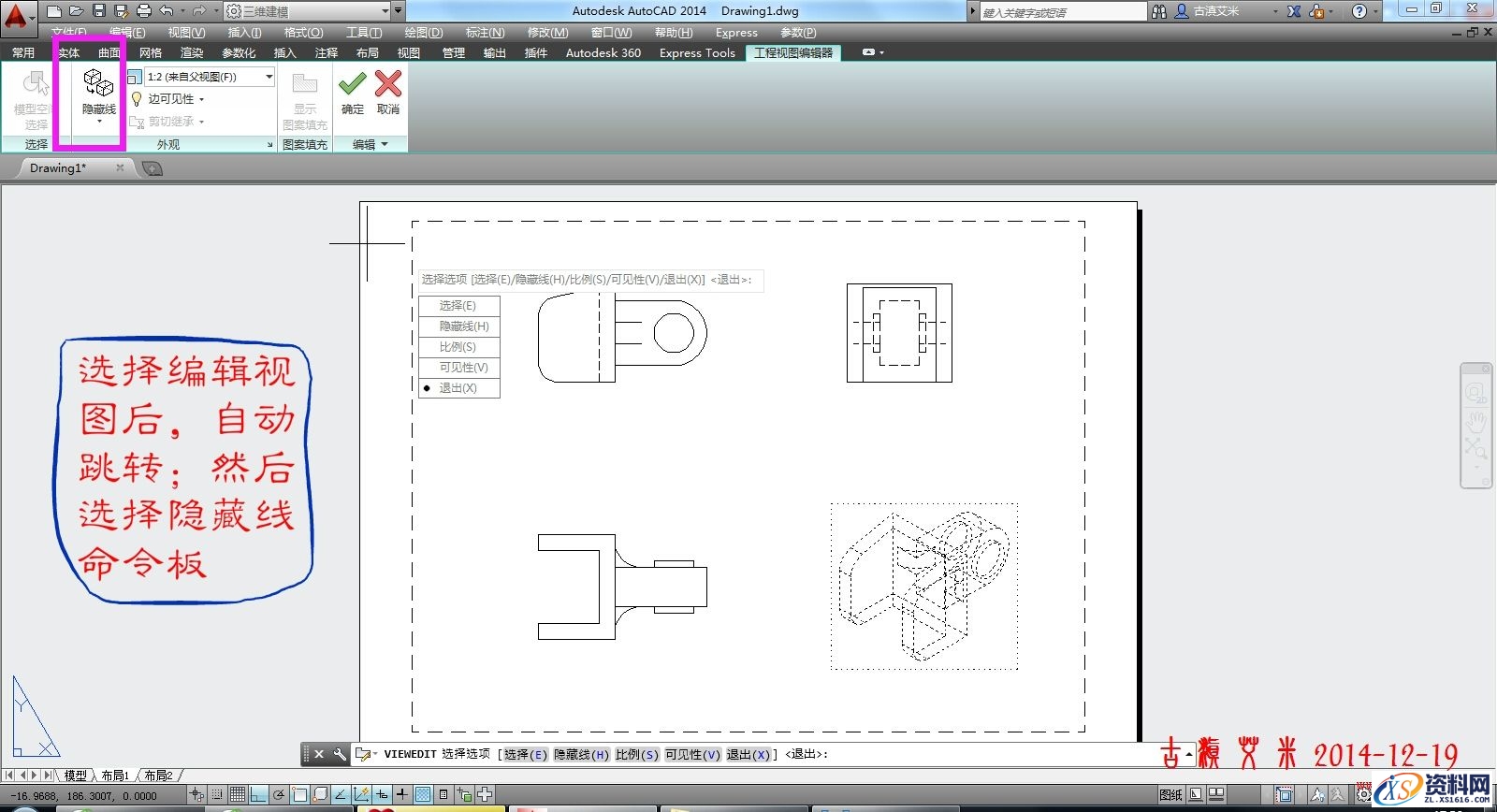Open Autodesk Exchange apps X icon

pyautogui.click(x=1294, y=11)
